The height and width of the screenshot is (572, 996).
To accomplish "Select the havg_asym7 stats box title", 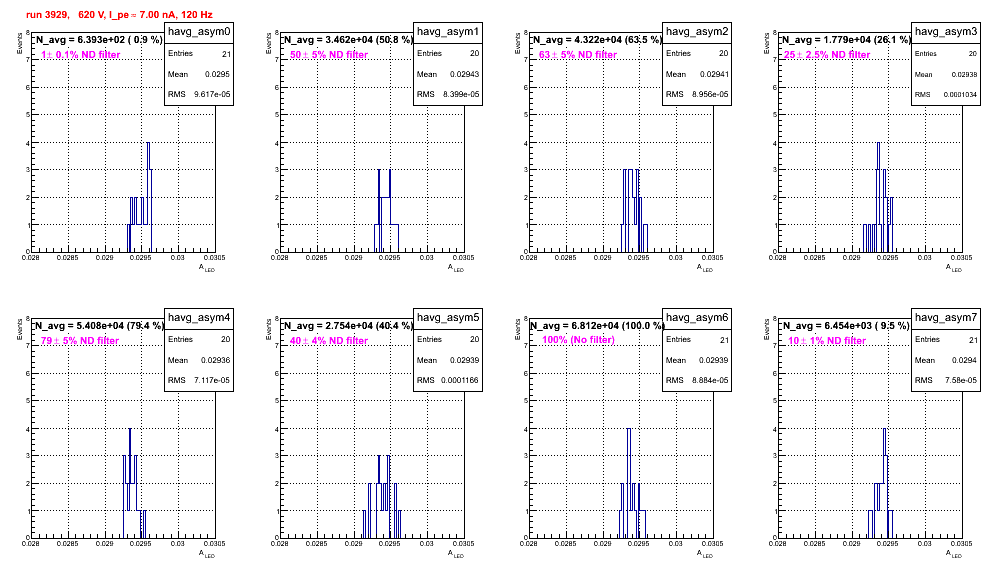I will pyautogui.click(x=946, y=318).
